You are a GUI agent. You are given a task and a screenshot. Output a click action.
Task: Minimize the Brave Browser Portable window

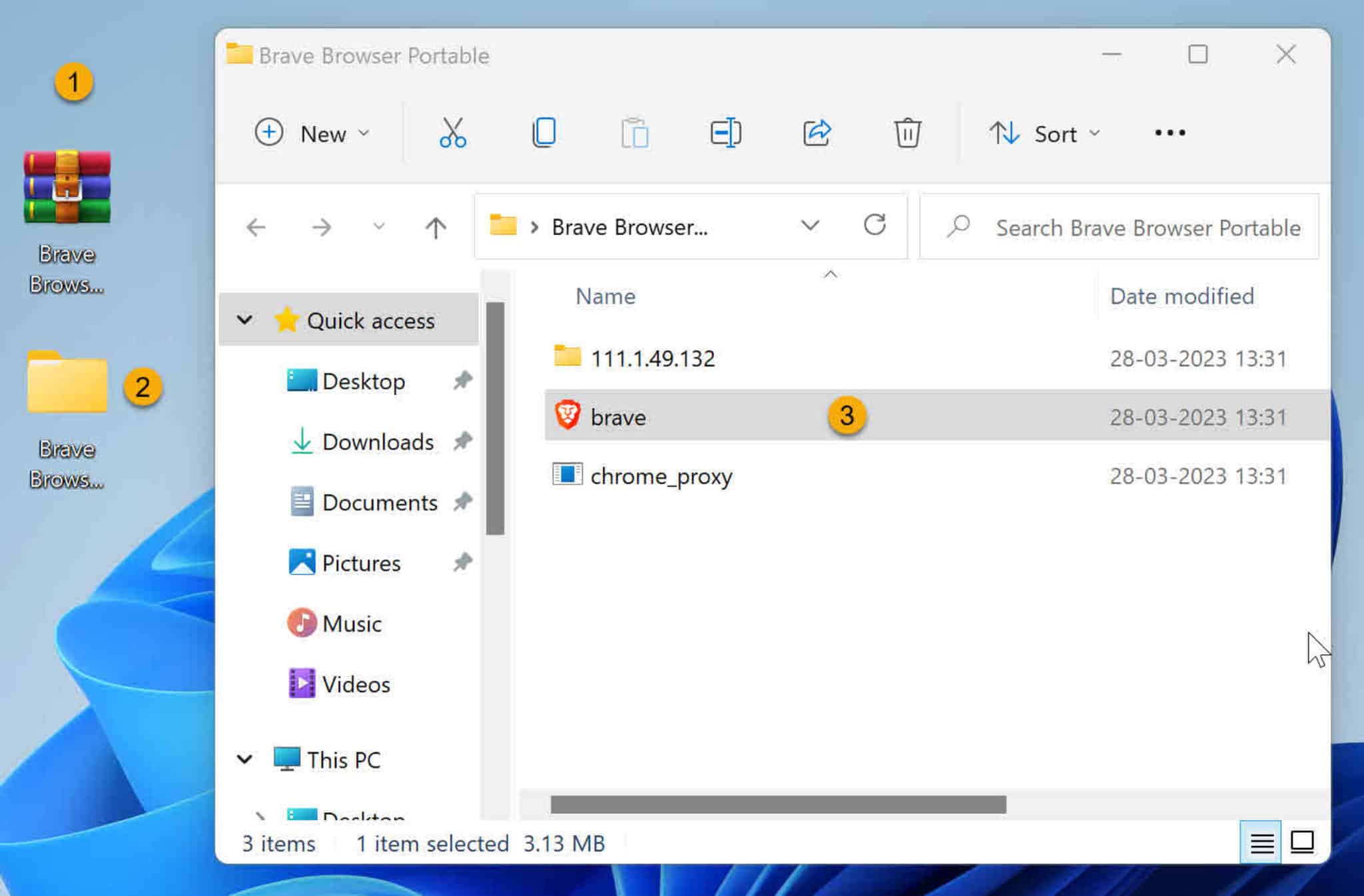1112,55
